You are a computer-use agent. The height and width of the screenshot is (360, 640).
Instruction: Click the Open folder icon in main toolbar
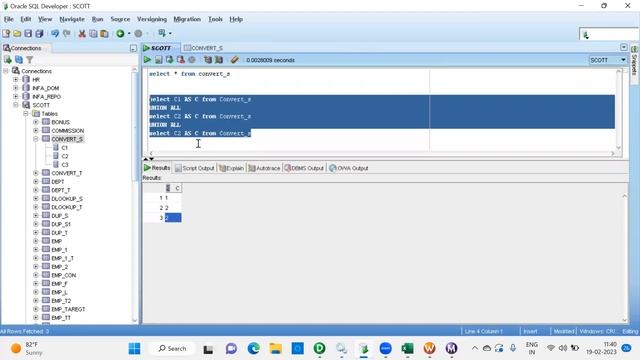(17, 33)
